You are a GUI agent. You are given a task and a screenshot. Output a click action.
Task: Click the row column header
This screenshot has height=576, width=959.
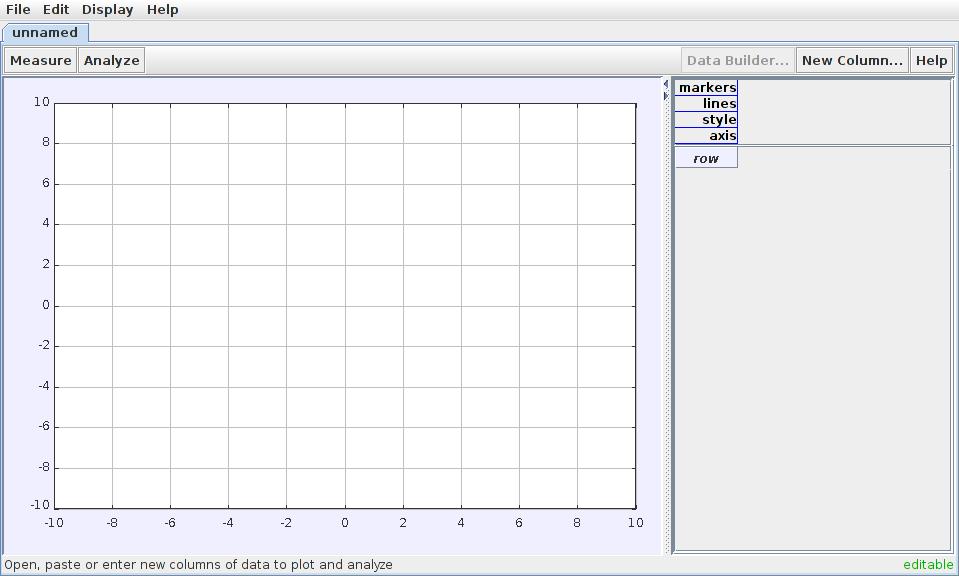pyautogui.click(x=706, y=158)
